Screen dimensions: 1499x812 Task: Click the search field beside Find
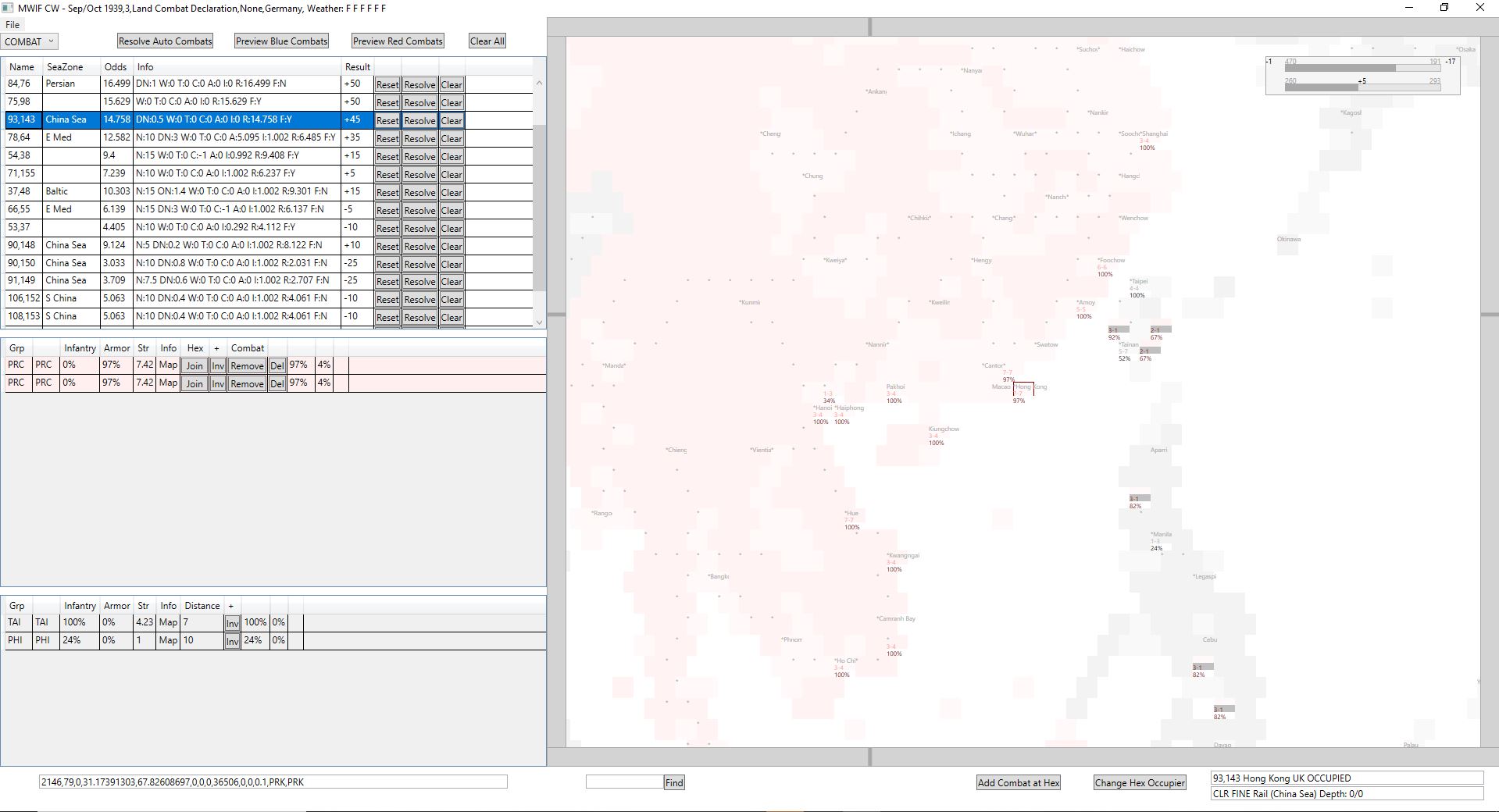pyautogui.click(x=624, y=782)
